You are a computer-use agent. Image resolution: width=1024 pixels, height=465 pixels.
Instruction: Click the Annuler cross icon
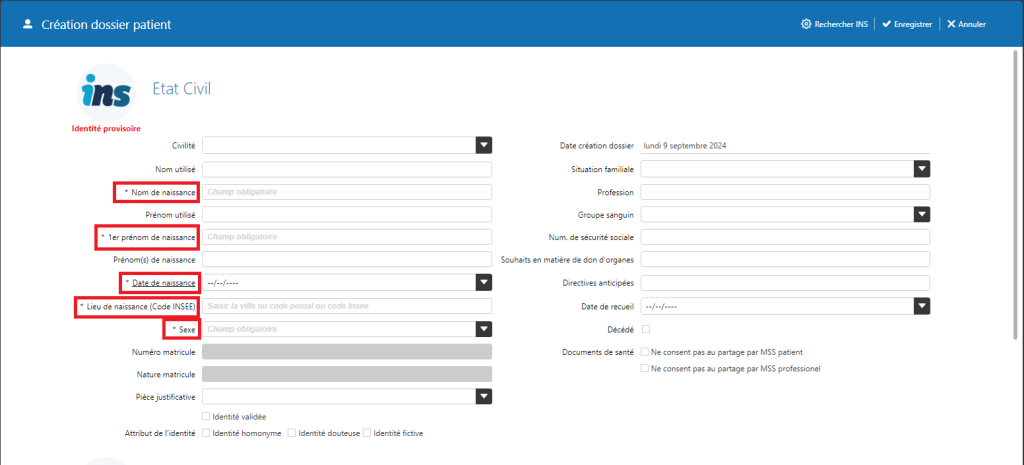pos(951,24)
